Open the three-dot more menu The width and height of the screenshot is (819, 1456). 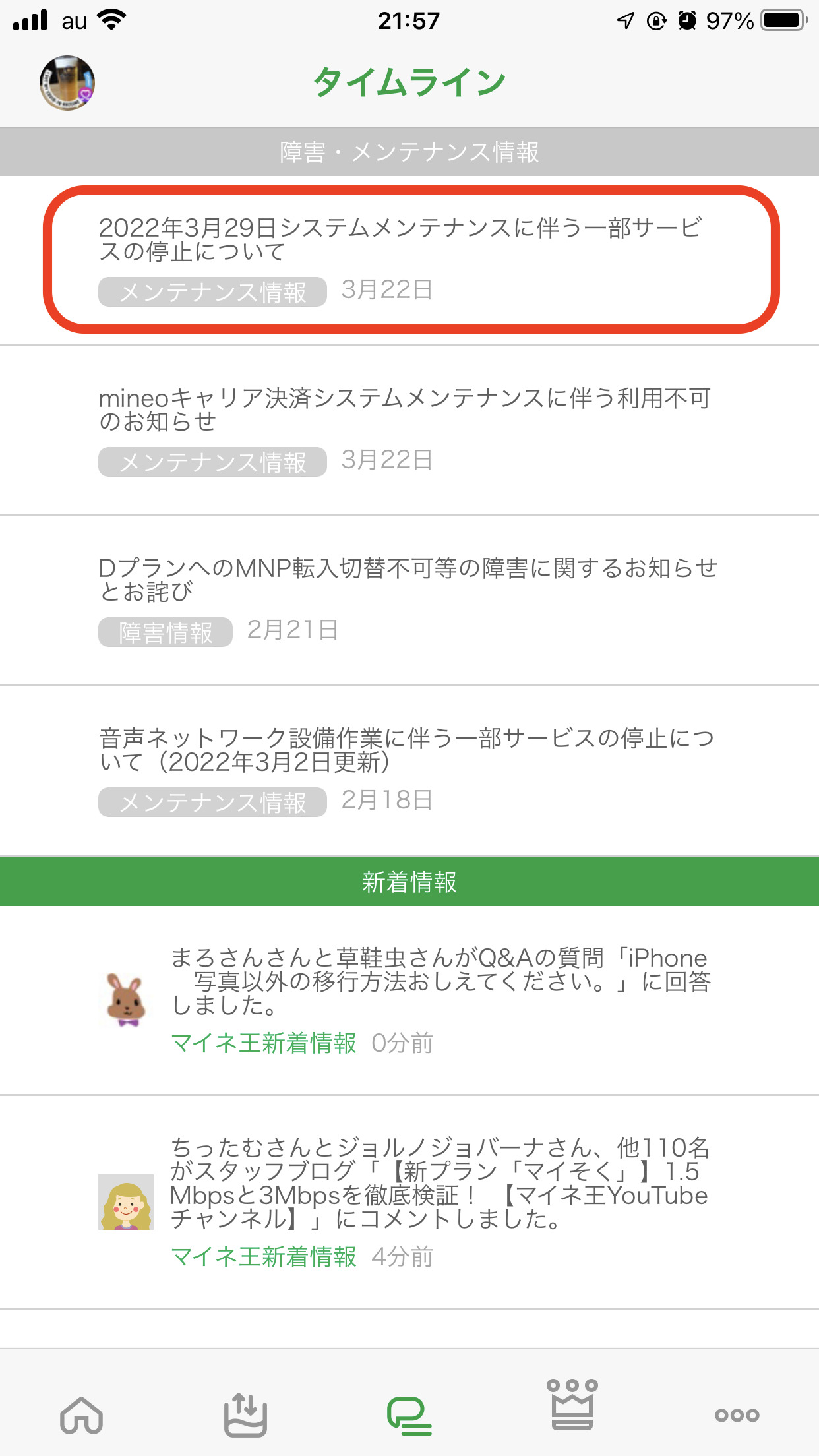click(737, 1415)
